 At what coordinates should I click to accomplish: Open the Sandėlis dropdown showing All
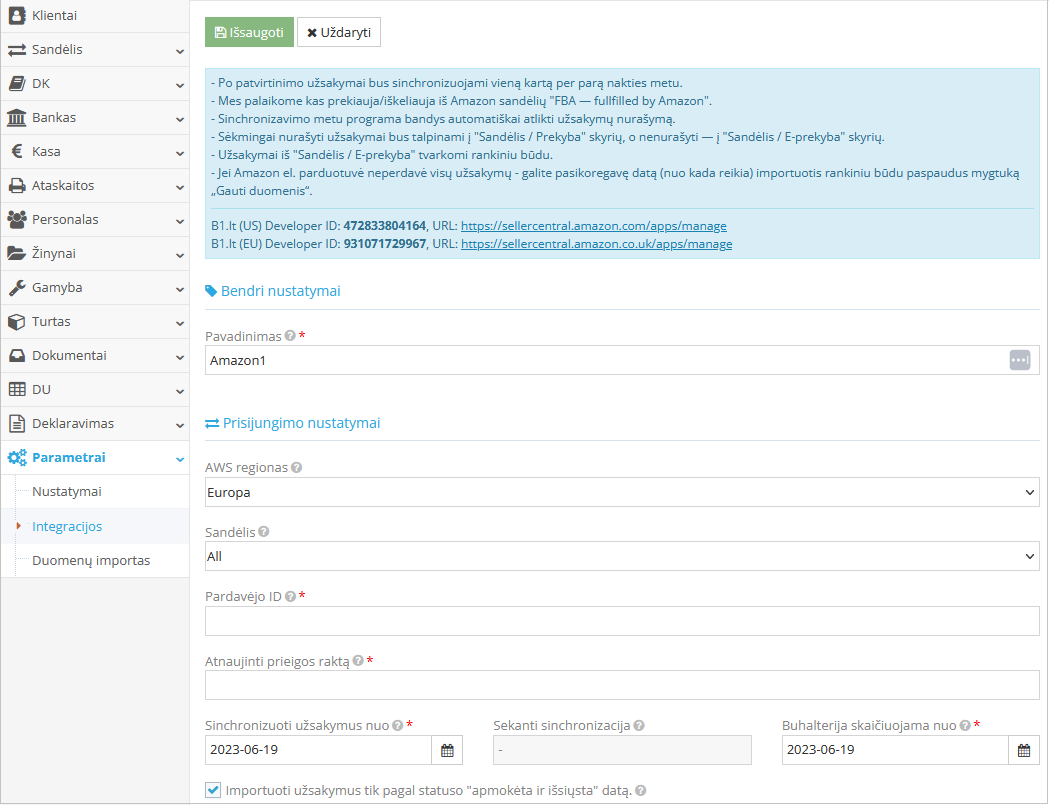(x=621, y=556)
